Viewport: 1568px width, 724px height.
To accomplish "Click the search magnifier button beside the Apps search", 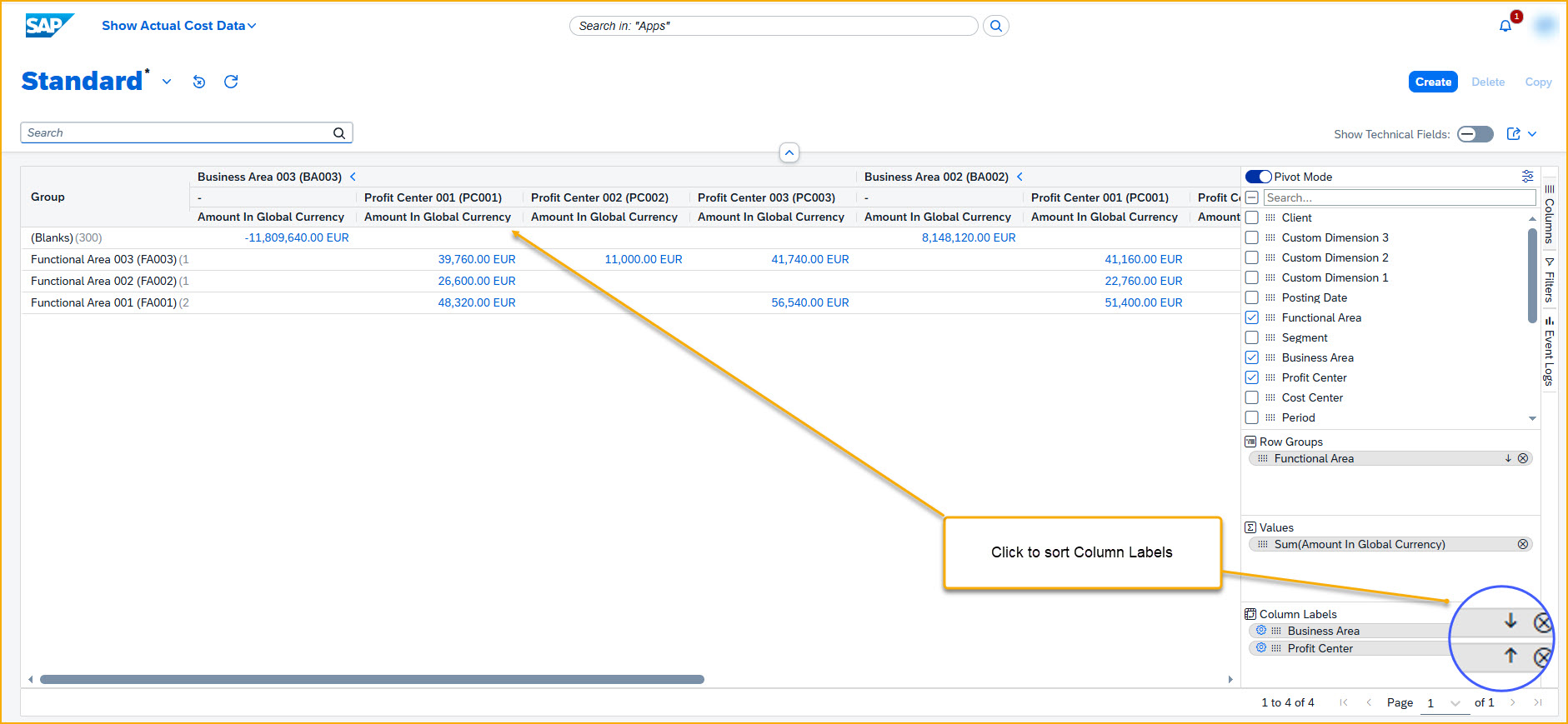I will pyautogui.click(x=996, y=26).
